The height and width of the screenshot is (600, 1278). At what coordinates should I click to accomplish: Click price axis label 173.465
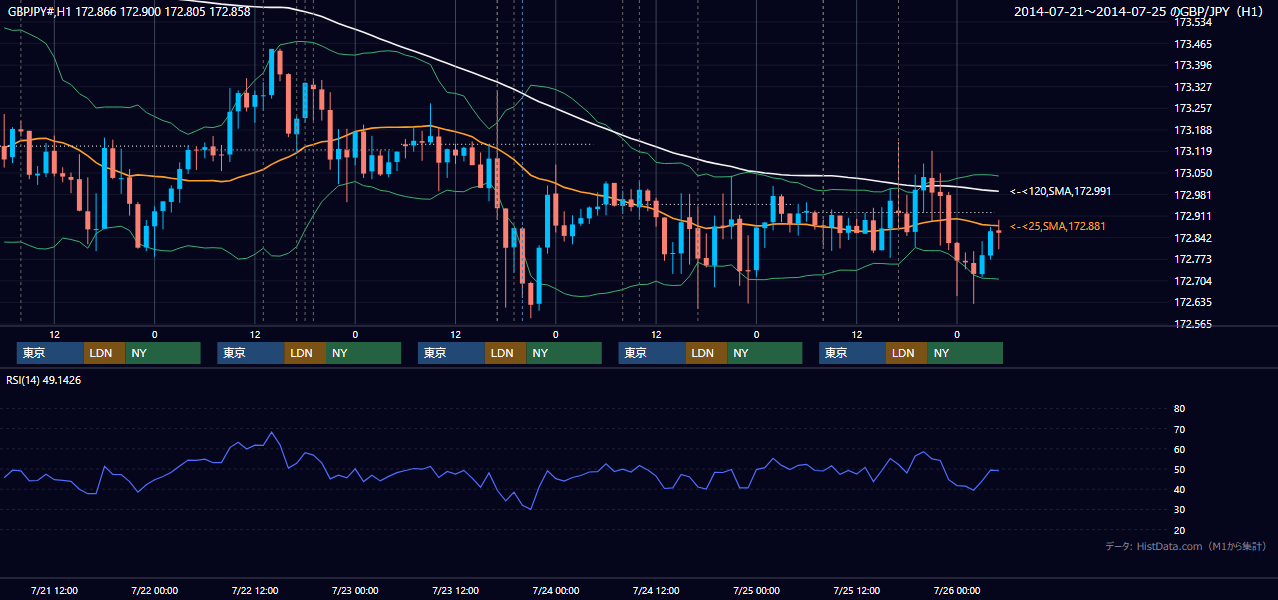1192,44
